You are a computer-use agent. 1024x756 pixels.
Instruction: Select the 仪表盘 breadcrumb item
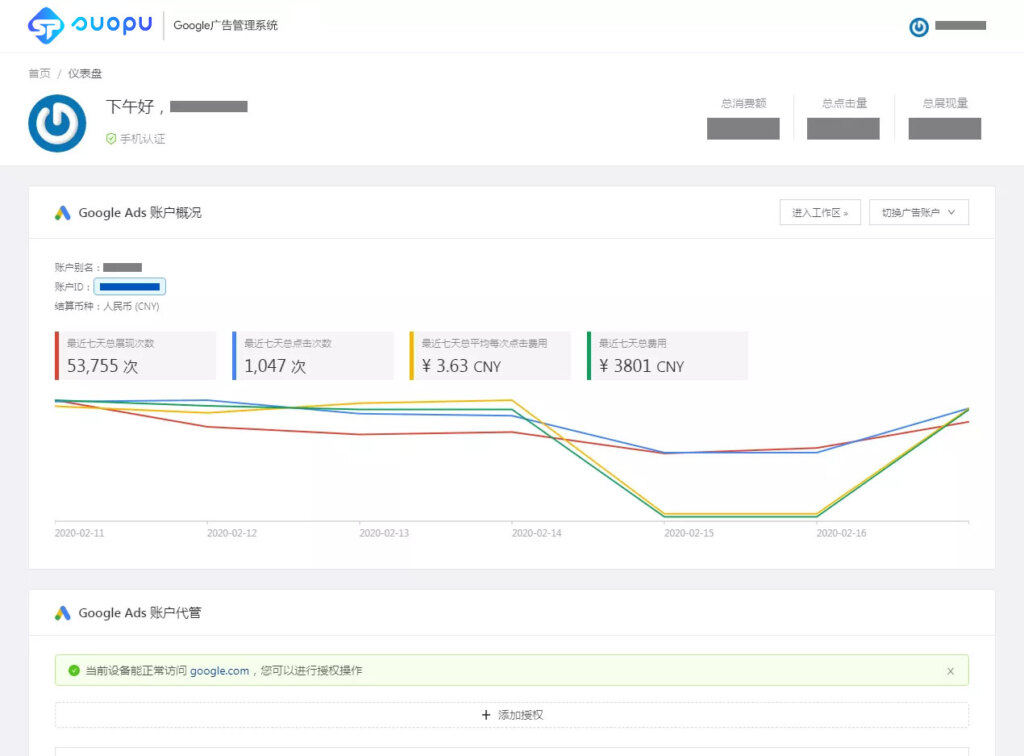(87, 73)
